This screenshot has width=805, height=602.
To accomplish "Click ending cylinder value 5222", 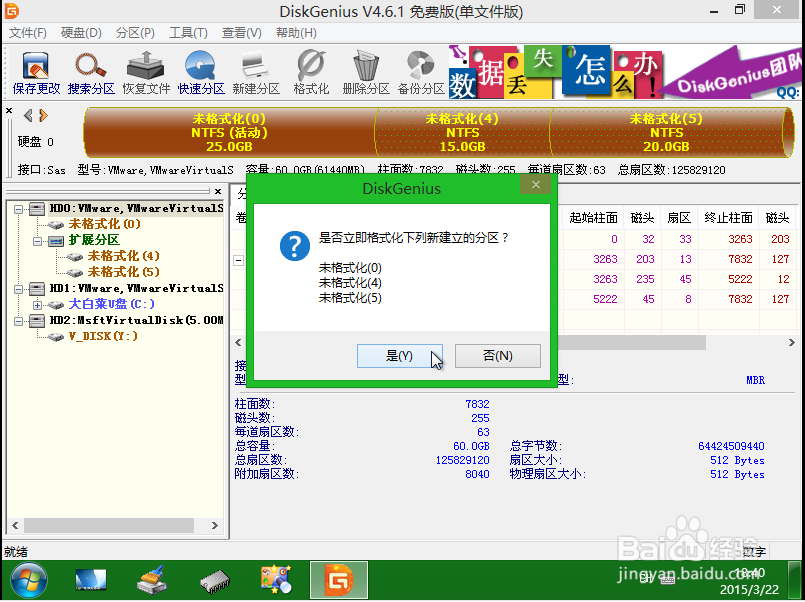I will pyautogui.click(x=740, y=279).
